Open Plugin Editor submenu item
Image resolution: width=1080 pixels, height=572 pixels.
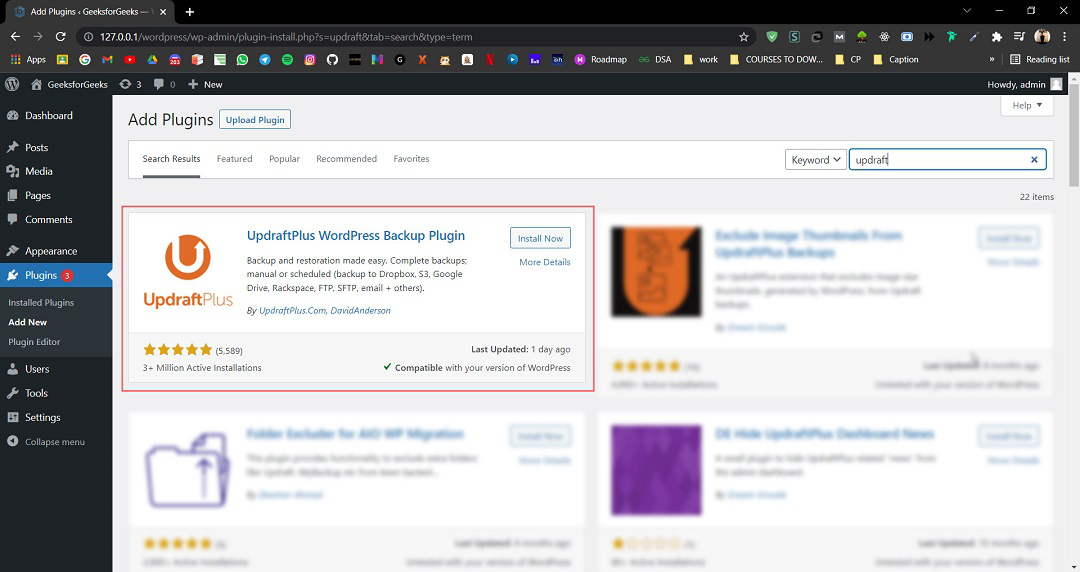tap(34, 342)
